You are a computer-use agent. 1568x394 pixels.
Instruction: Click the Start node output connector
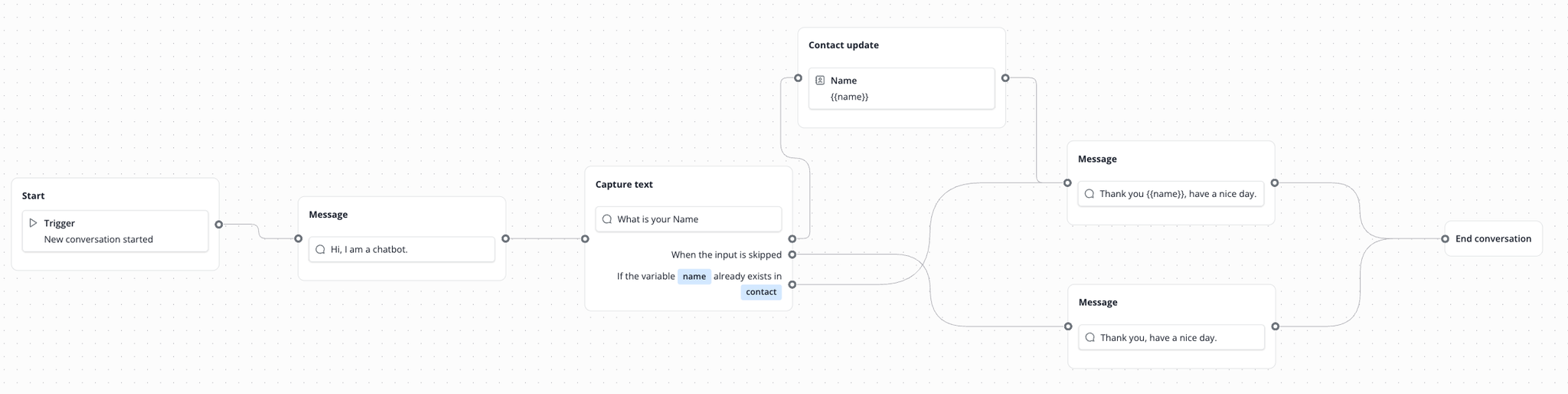click(x=219, y=225)
